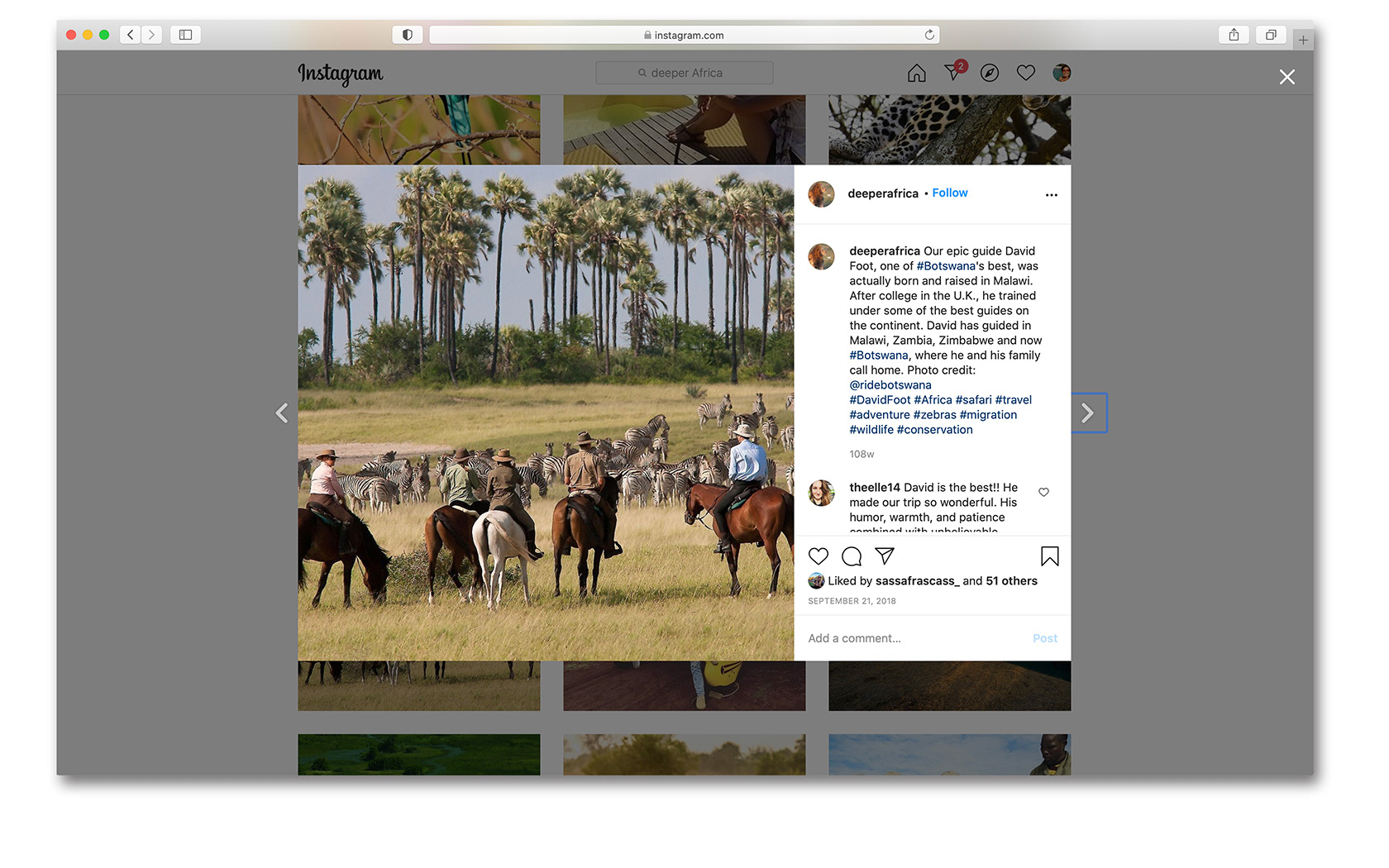Open deeperafrica username in post header
Viewport: 1389px width, 868px height.
pyautogui.click(x=883, y=193)
